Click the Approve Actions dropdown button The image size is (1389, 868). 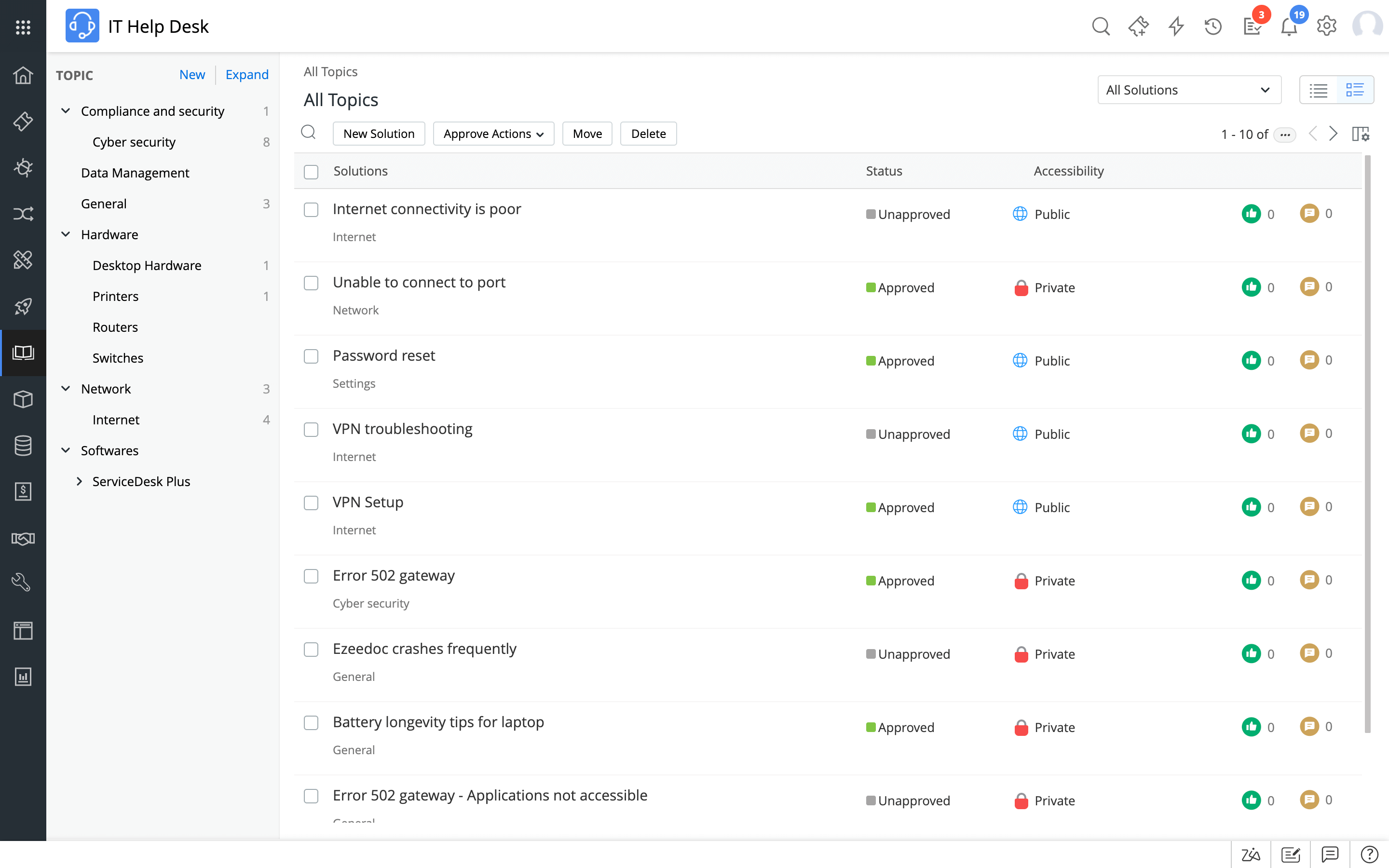(x=492, y=132)
